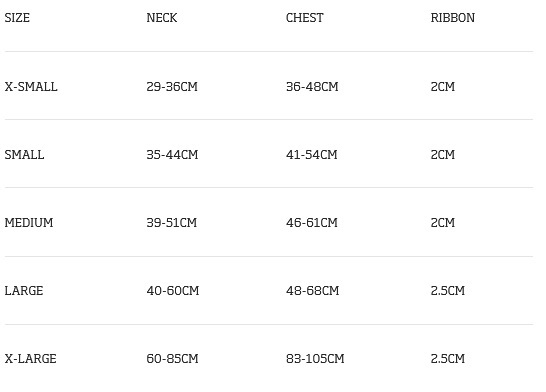Select the MEDIUM size row label
546x392 pixels.
[29, 222]
